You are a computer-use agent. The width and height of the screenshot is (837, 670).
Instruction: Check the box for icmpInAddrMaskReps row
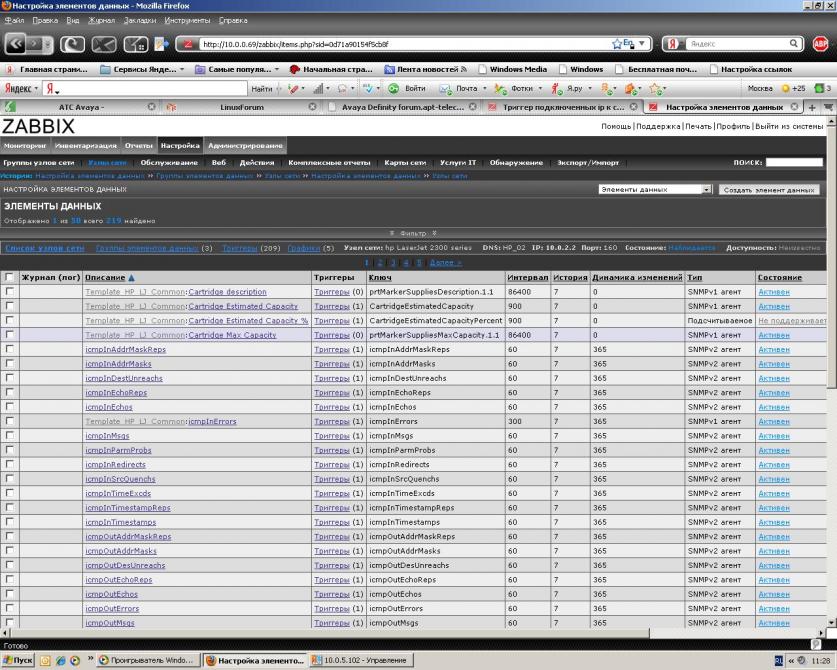click(10, 349)
